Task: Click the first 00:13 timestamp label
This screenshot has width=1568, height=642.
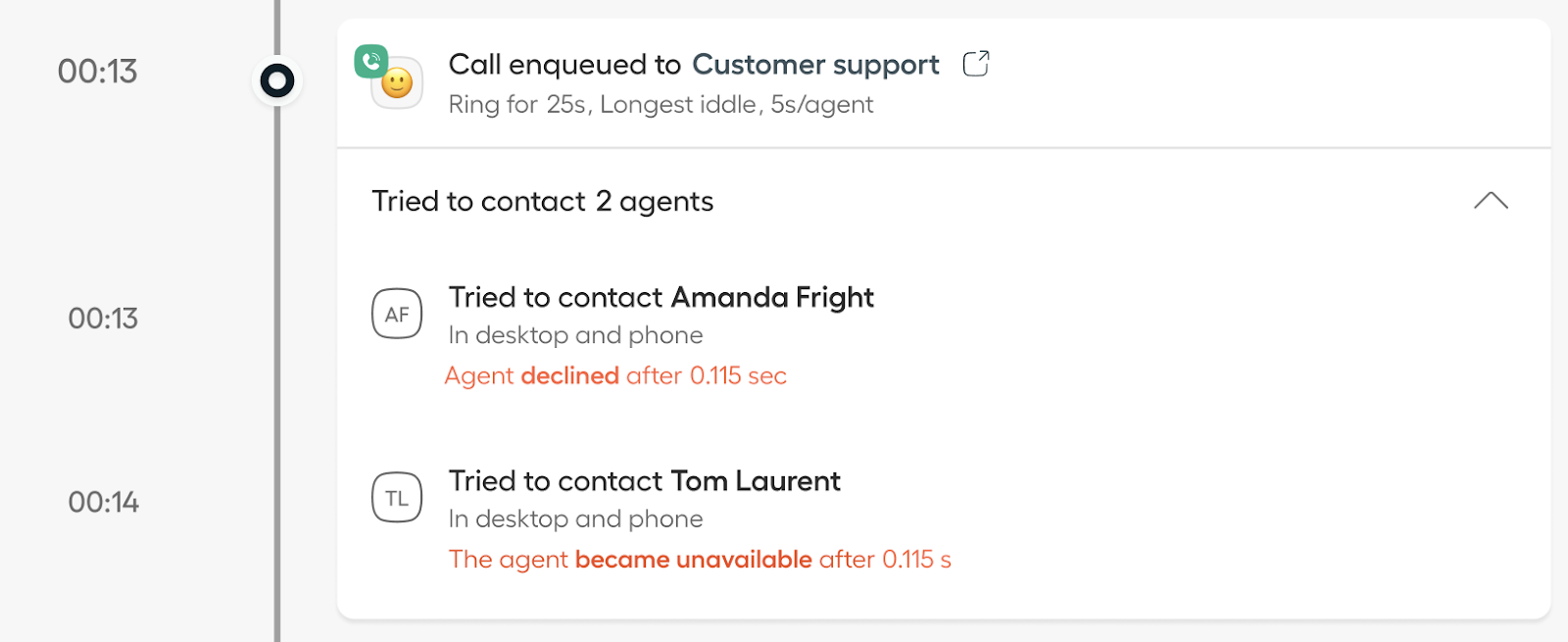Action: [97, 72]
